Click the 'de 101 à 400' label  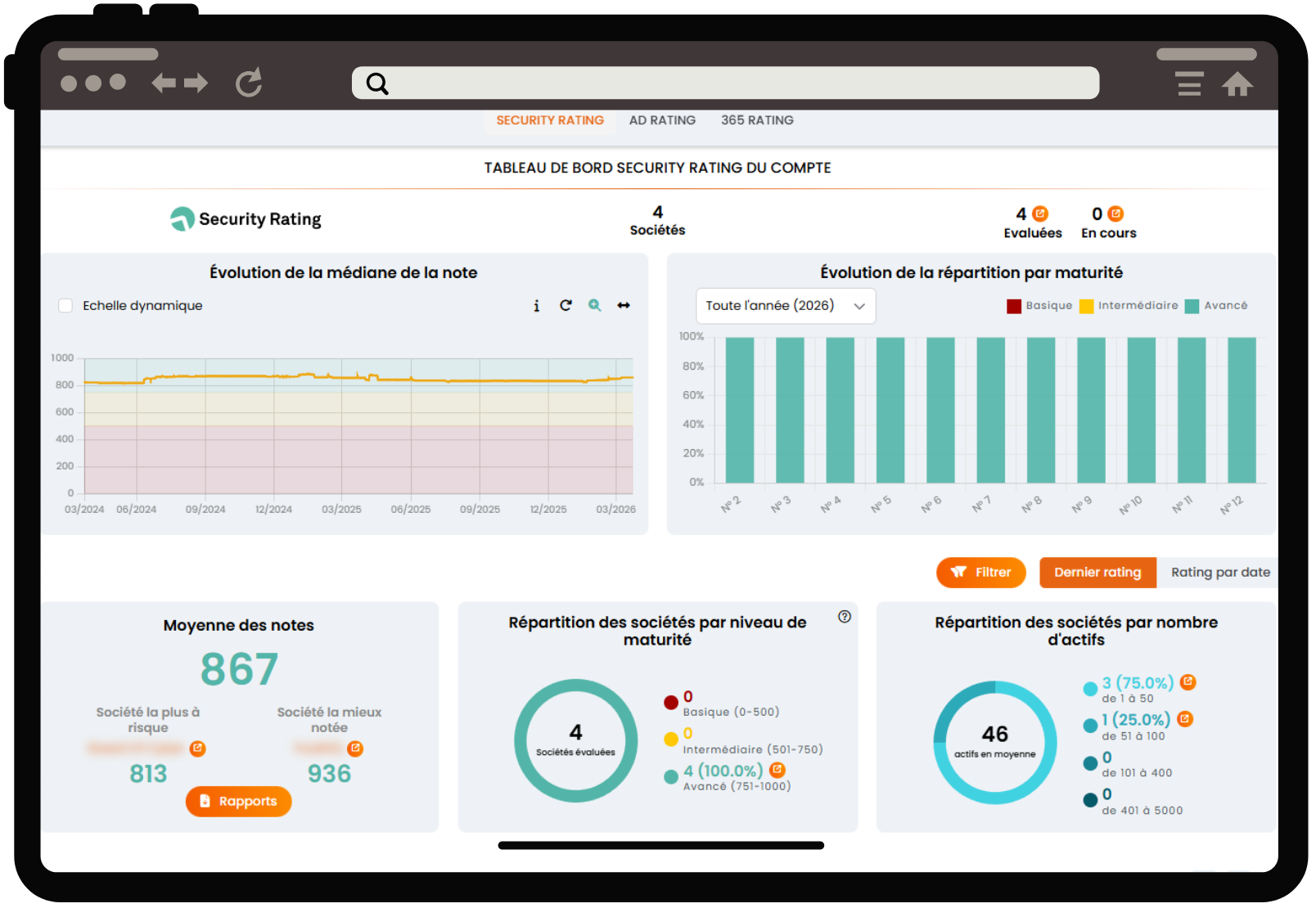[x=1137, y=773]
